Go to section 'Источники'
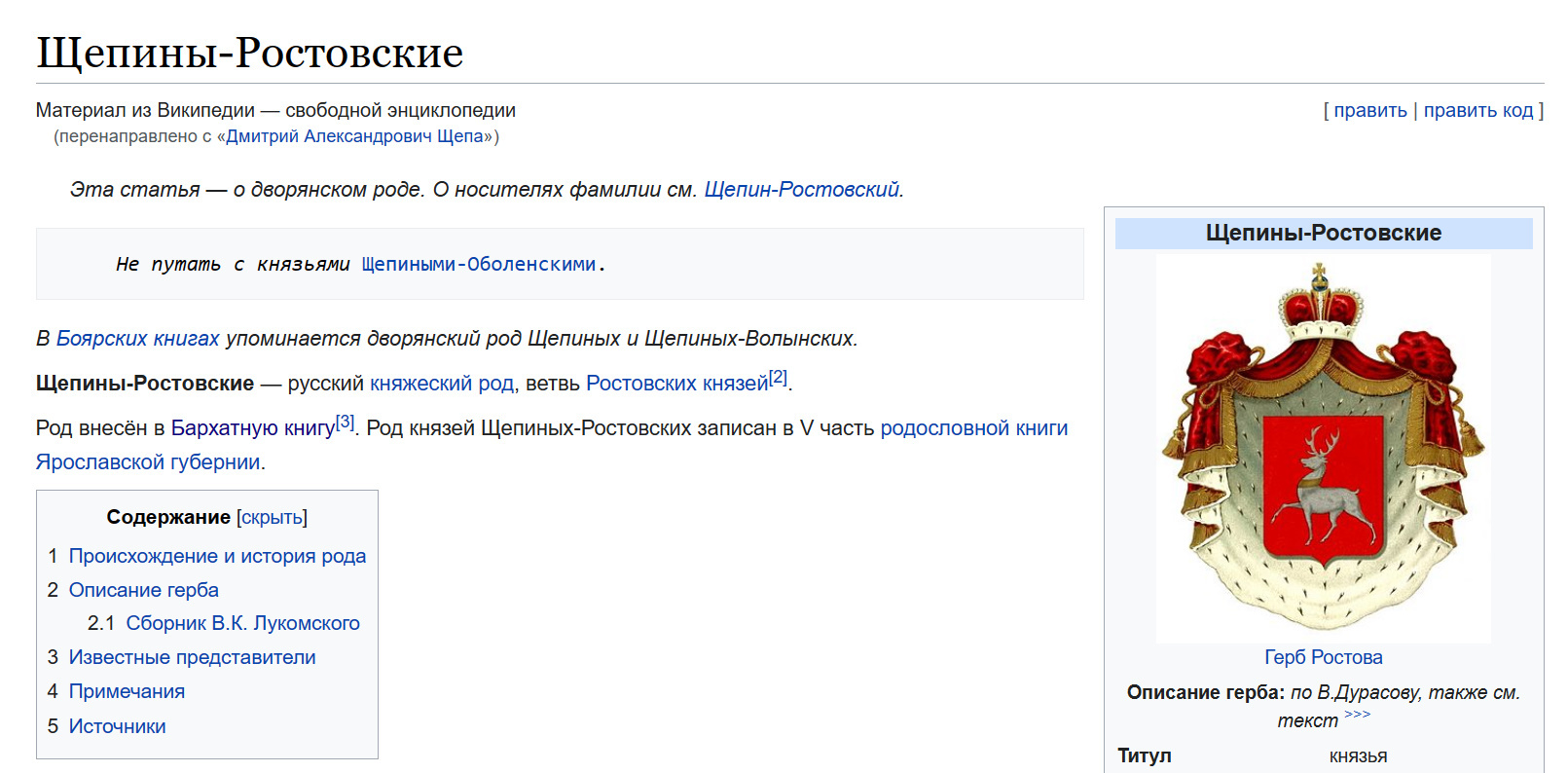Image resolution: width=1568 pixels, height=773 pixels. pyautogui.click(x=117, y=726)
